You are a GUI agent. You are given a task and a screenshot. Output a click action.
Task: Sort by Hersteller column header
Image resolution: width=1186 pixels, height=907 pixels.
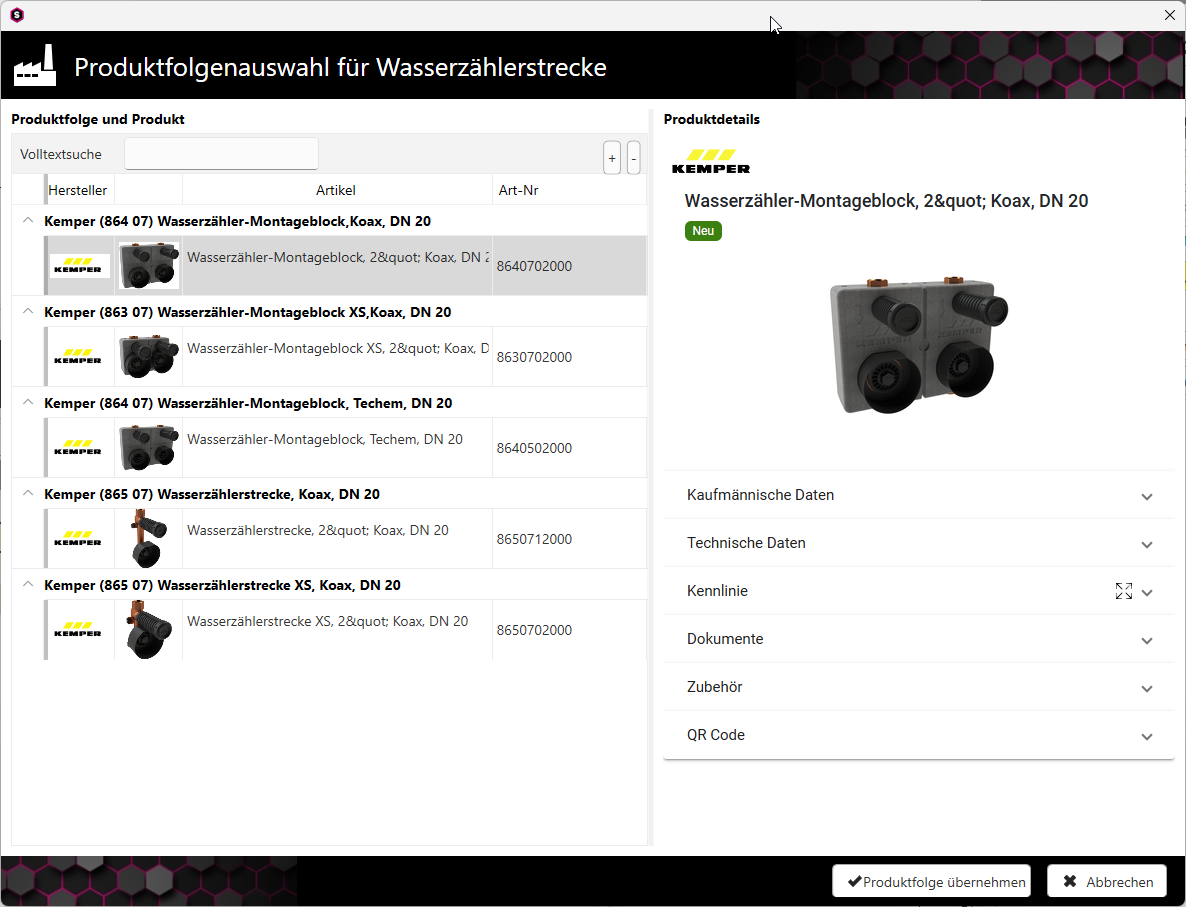click(x=78, y=190)
